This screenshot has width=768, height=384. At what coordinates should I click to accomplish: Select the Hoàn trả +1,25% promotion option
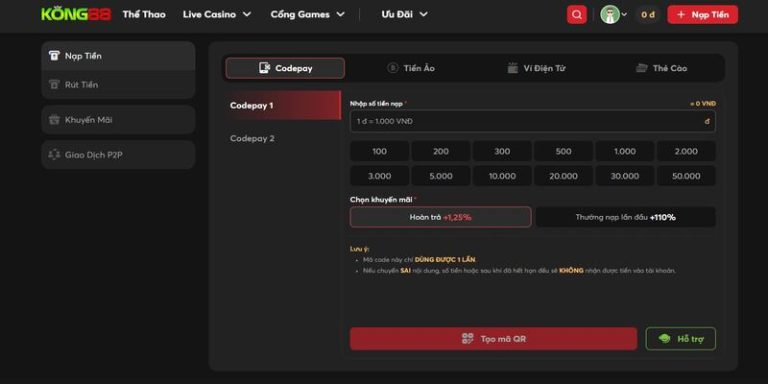(440, 217)
